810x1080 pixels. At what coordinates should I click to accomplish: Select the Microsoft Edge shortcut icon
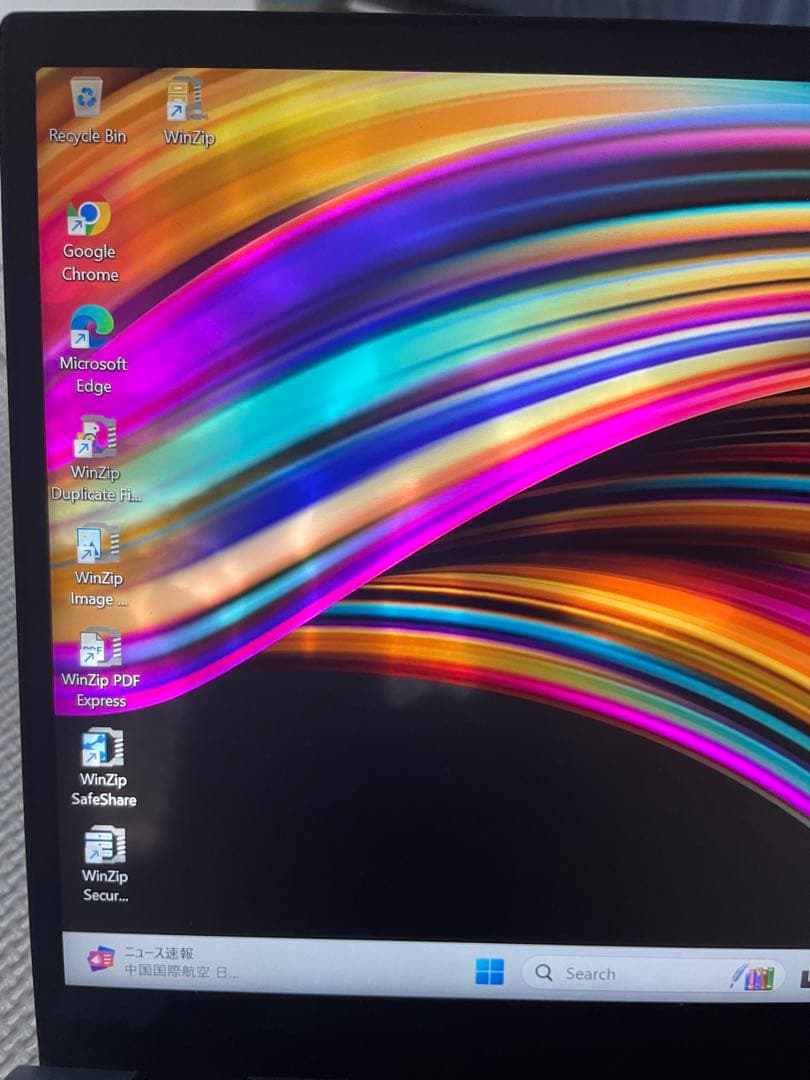[x=91, y=327]
